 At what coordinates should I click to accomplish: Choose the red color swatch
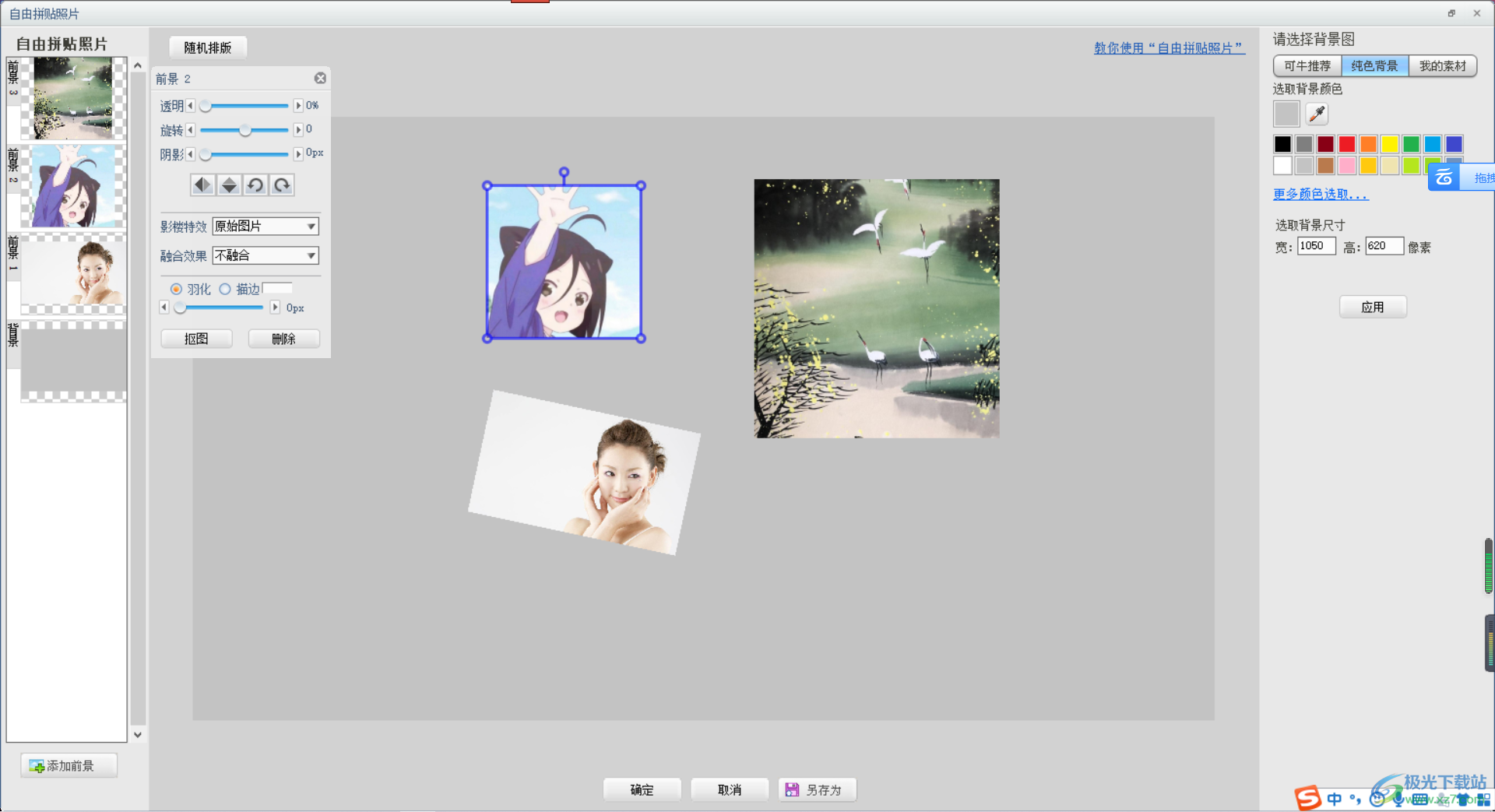click(x=1347, y=144)
